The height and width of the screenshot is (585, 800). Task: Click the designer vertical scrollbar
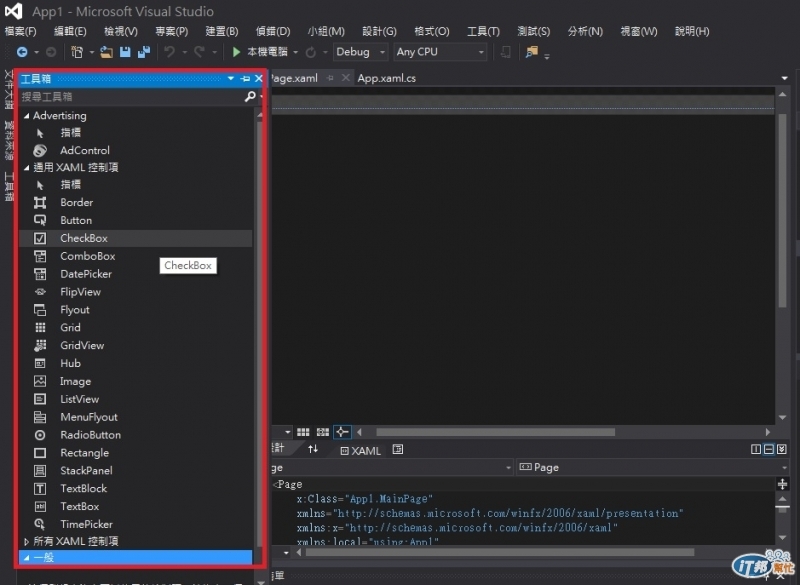pos(783,211)
